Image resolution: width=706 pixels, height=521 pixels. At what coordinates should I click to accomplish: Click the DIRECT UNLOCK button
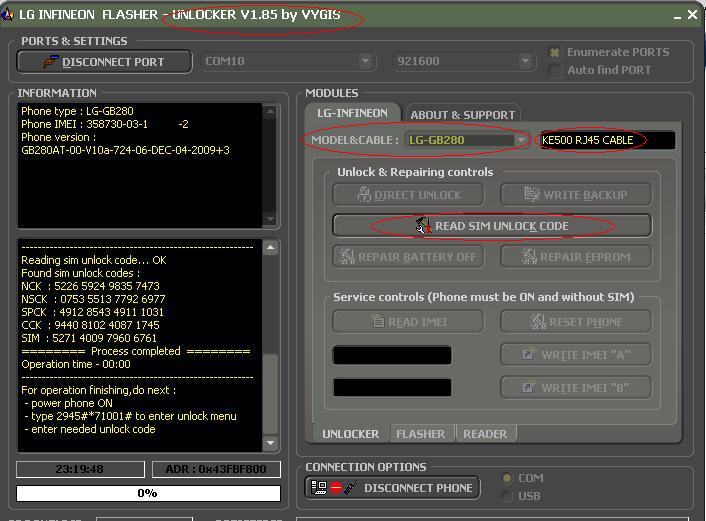click(x=408, y=195)
